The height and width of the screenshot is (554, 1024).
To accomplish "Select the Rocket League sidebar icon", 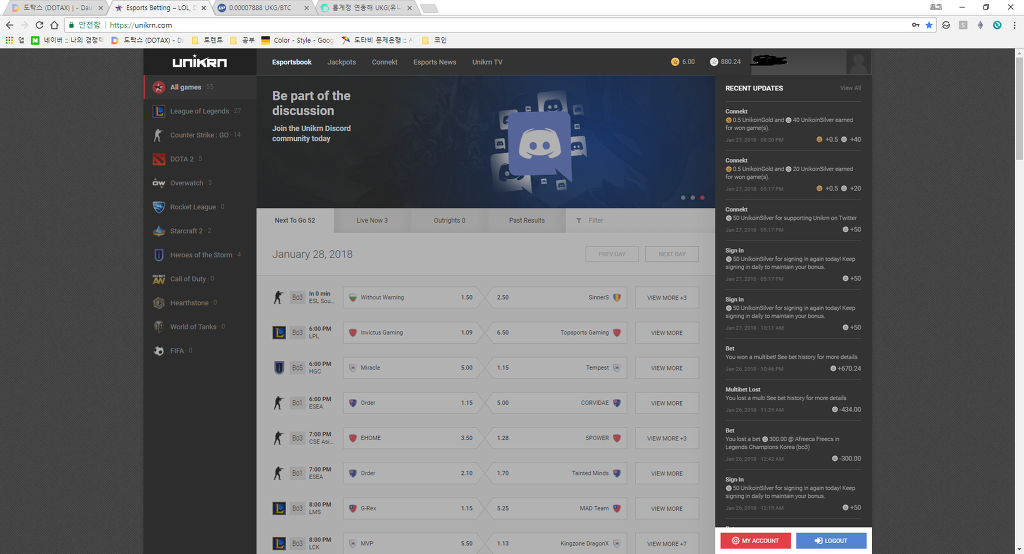I will tap(159, 207).
